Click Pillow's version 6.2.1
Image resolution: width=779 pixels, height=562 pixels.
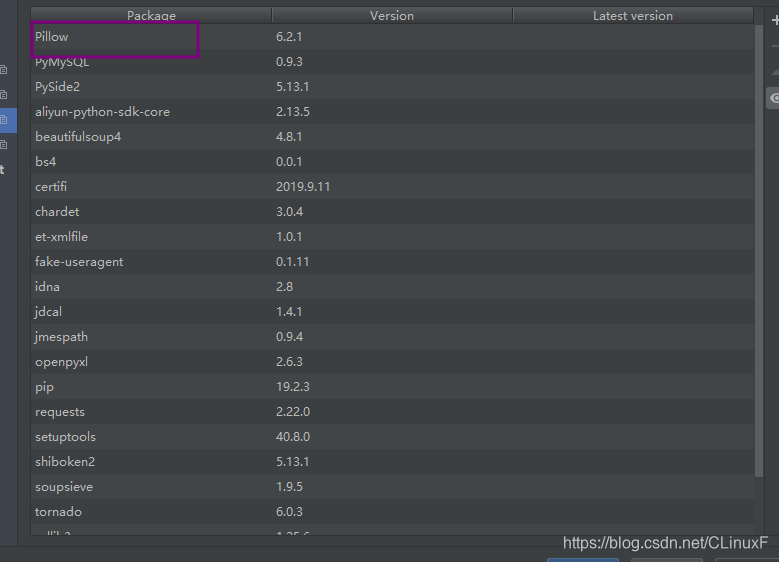289,37
